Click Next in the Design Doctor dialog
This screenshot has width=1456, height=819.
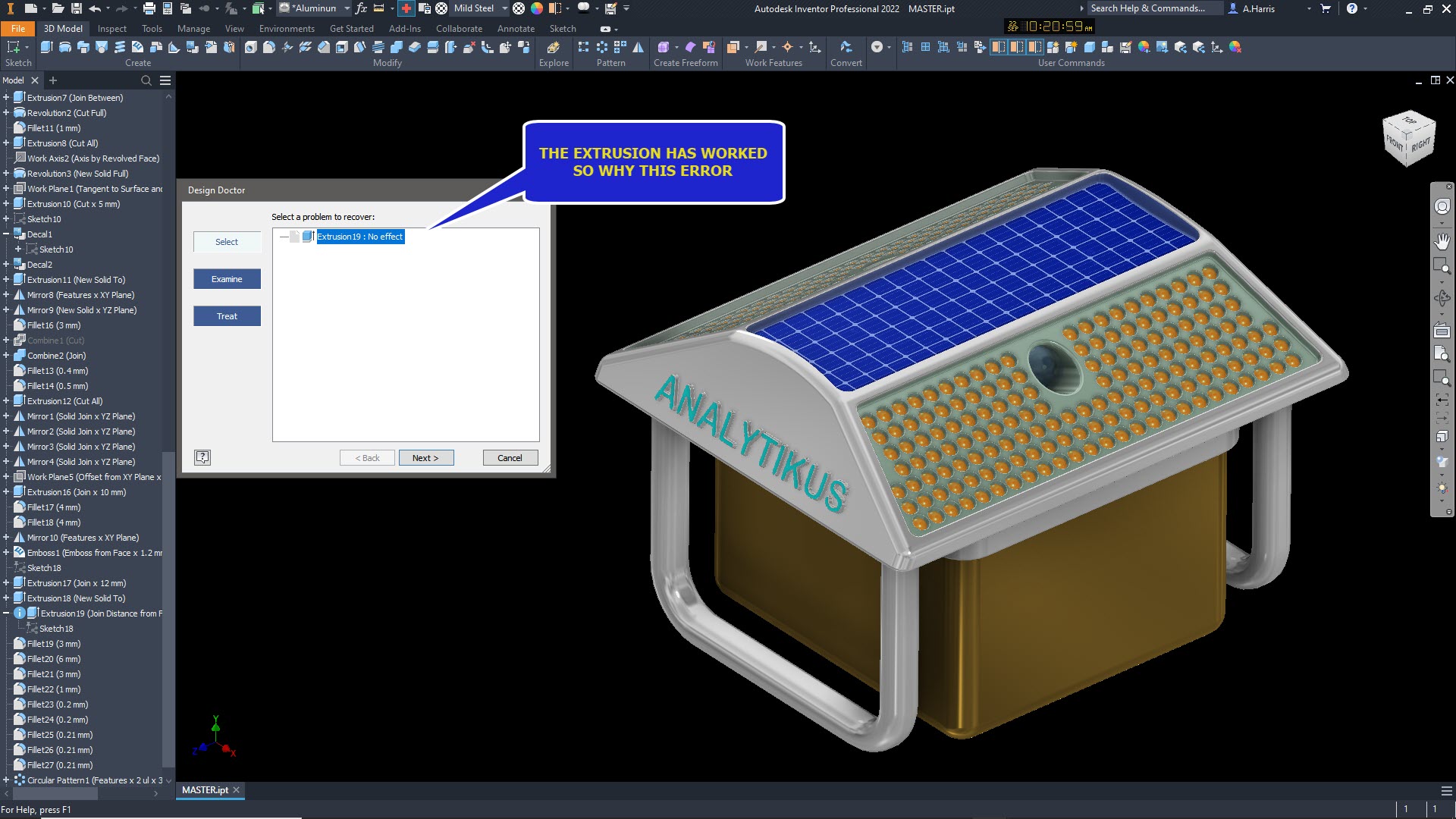coord(426,457)
